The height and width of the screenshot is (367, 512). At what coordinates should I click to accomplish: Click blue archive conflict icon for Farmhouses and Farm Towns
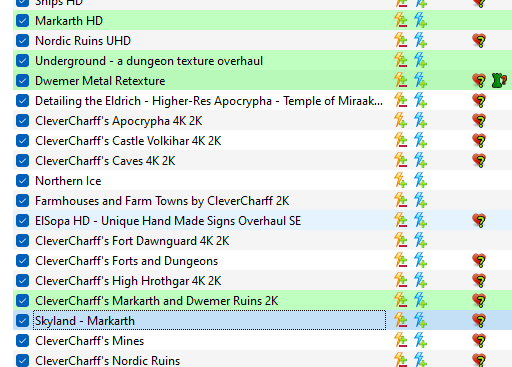click(x=420, y=200)
